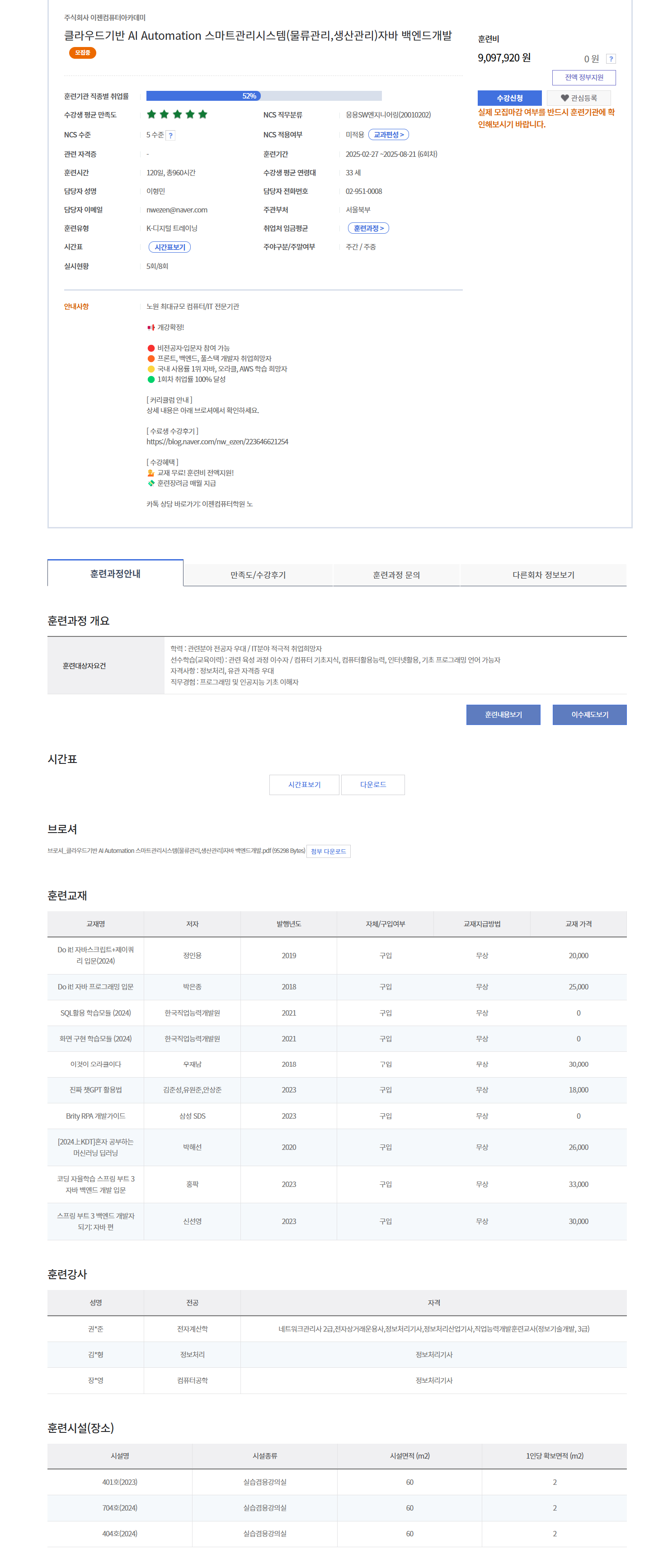
Task: Click the 이수제도보기 button
Action: click(x=589, y=715)
